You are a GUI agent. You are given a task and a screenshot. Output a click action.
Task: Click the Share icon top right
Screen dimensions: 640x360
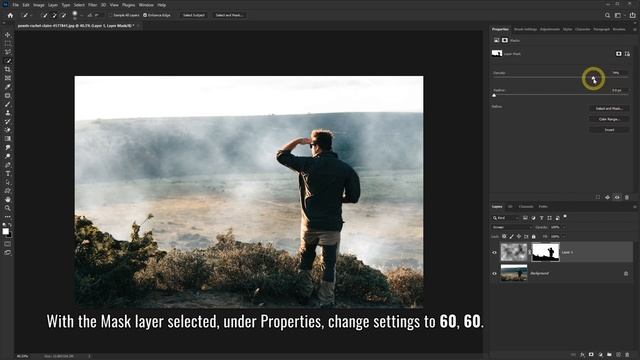pyautogui.click(x=632, y=15)
